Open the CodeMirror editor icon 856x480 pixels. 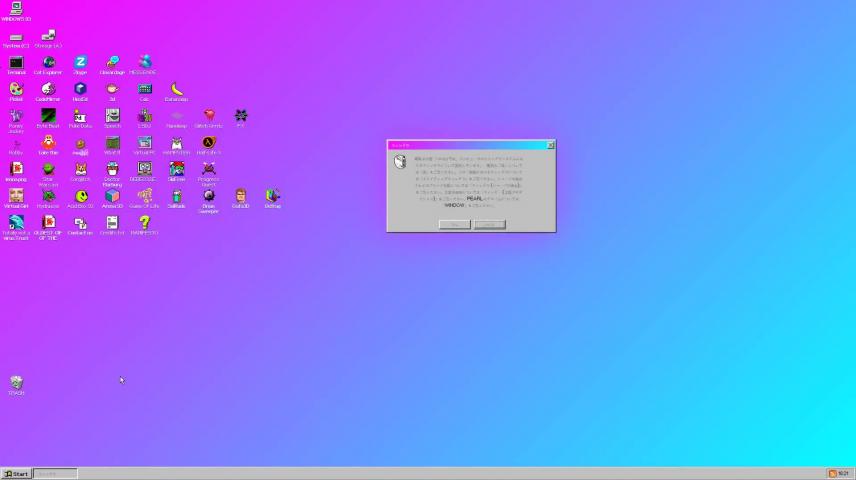tap(48, 92)
